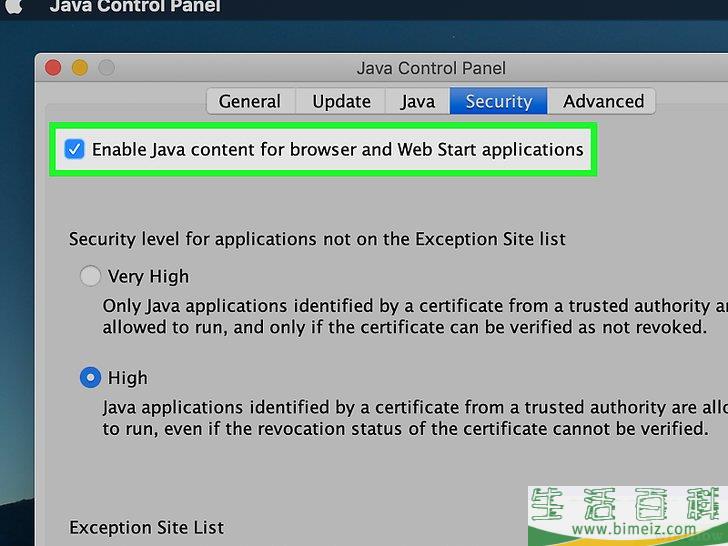Click the 'Exception Site List' label
Image resolution: width=728 pixels, height=546 pixels.
pyautogui.click(x=146, y=527)
